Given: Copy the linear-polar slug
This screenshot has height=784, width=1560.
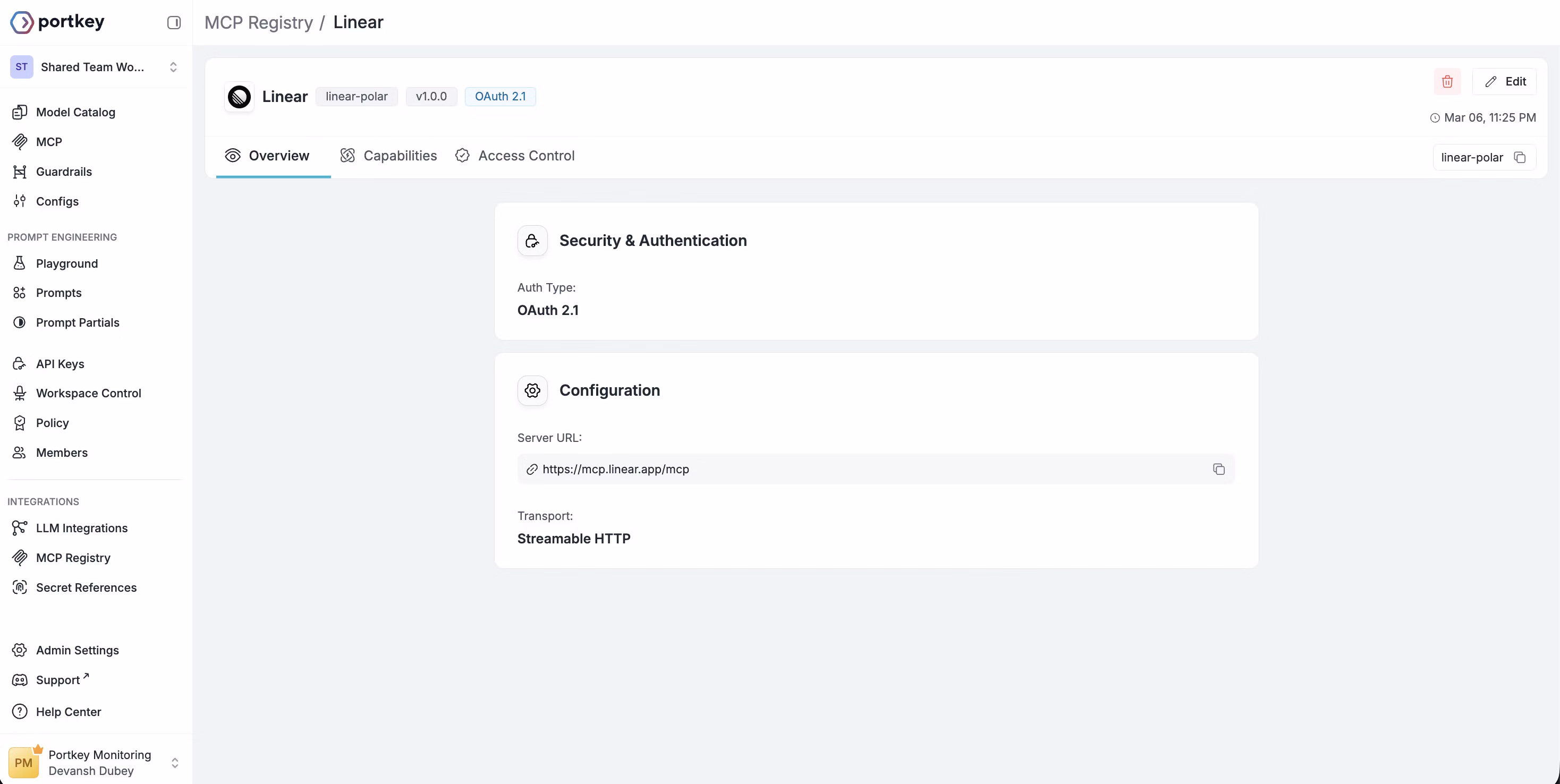Looking at the screenshot, I should (1521, 157).
